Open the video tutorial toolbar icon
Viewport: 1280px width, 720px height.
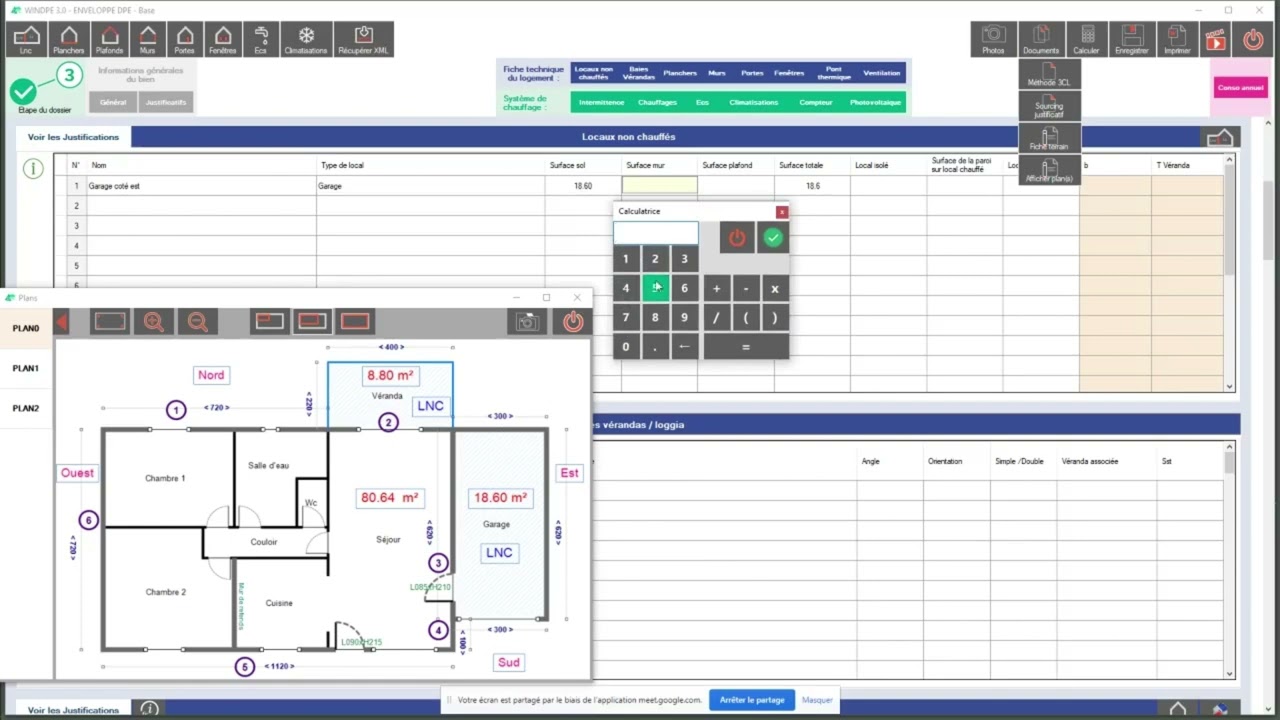[x=1215, y=39]
